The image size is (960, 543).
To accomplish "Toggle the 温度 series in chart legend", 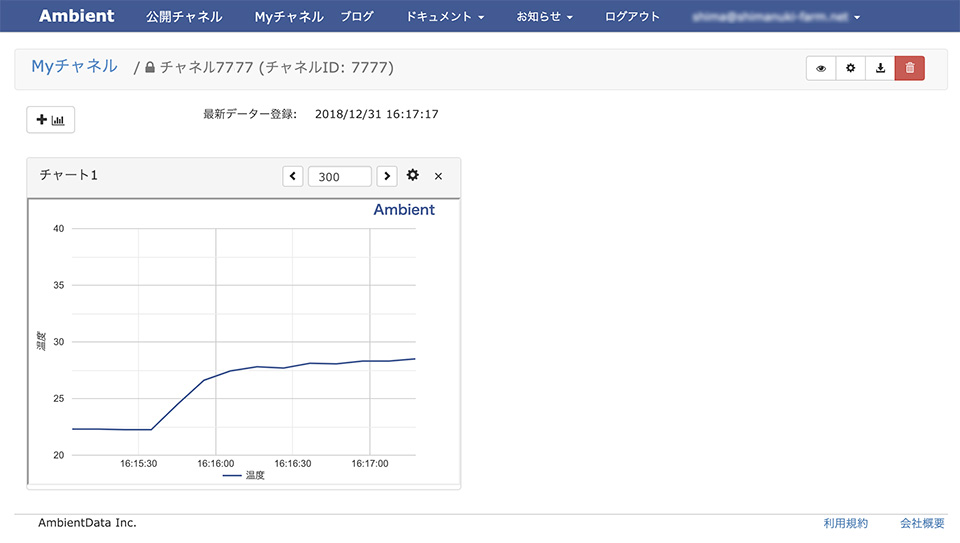I will click(244, 475).
